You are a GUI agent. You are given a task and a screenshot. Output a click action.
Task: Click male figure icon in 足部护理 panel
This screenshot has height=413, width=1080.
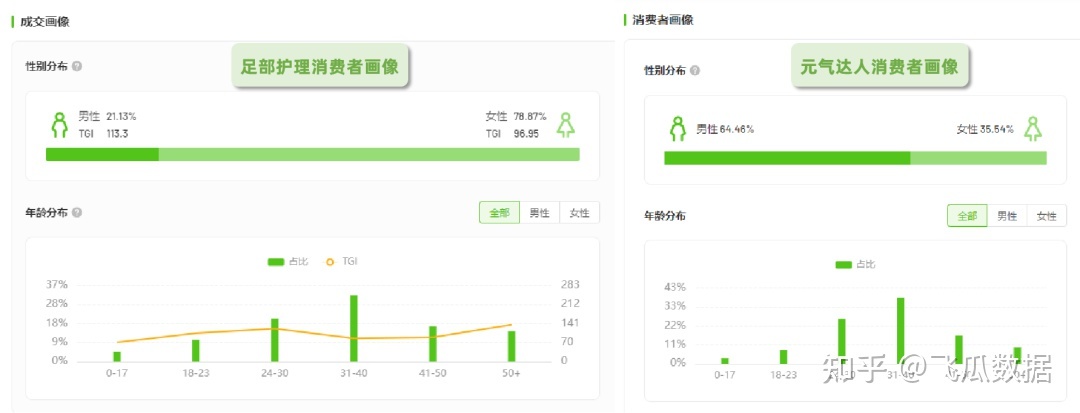click(x=59, y=125)
